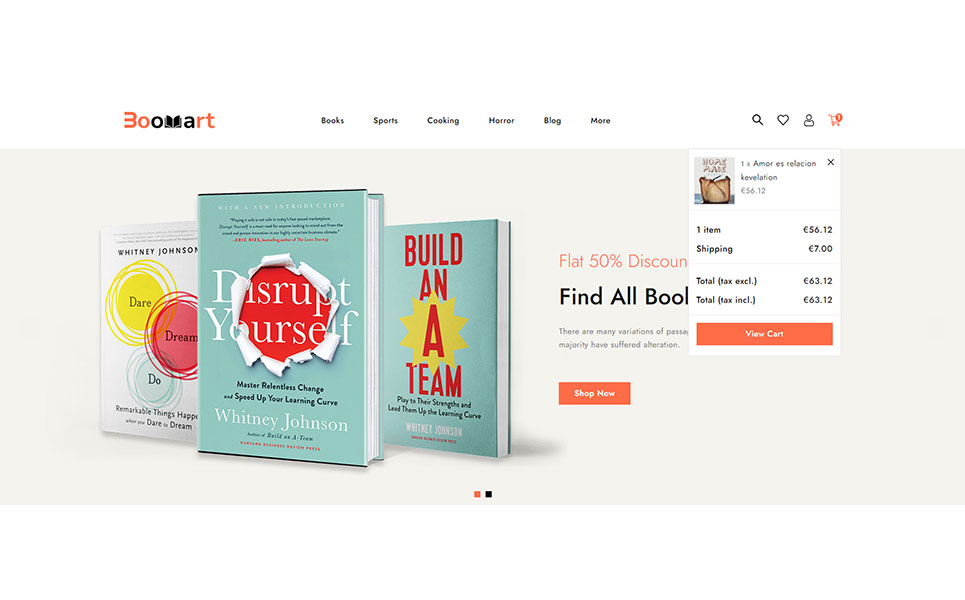The width and height of the screenshot is (965, 600).
Task: Click the Disrupt Yourself book cover
Action: (288, 325)
